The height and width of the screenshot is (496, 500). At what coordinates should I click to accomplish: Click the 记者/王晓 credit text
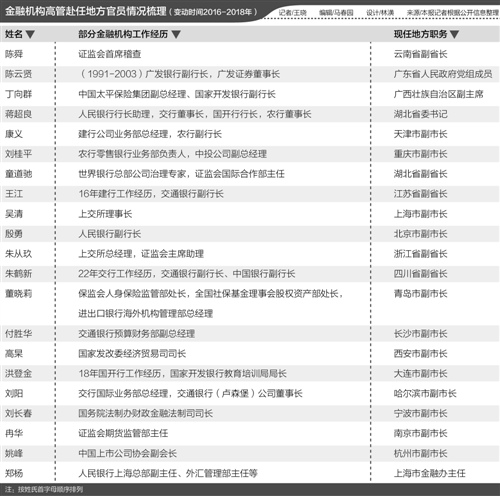pyautogui.click(x=292, y=13)
